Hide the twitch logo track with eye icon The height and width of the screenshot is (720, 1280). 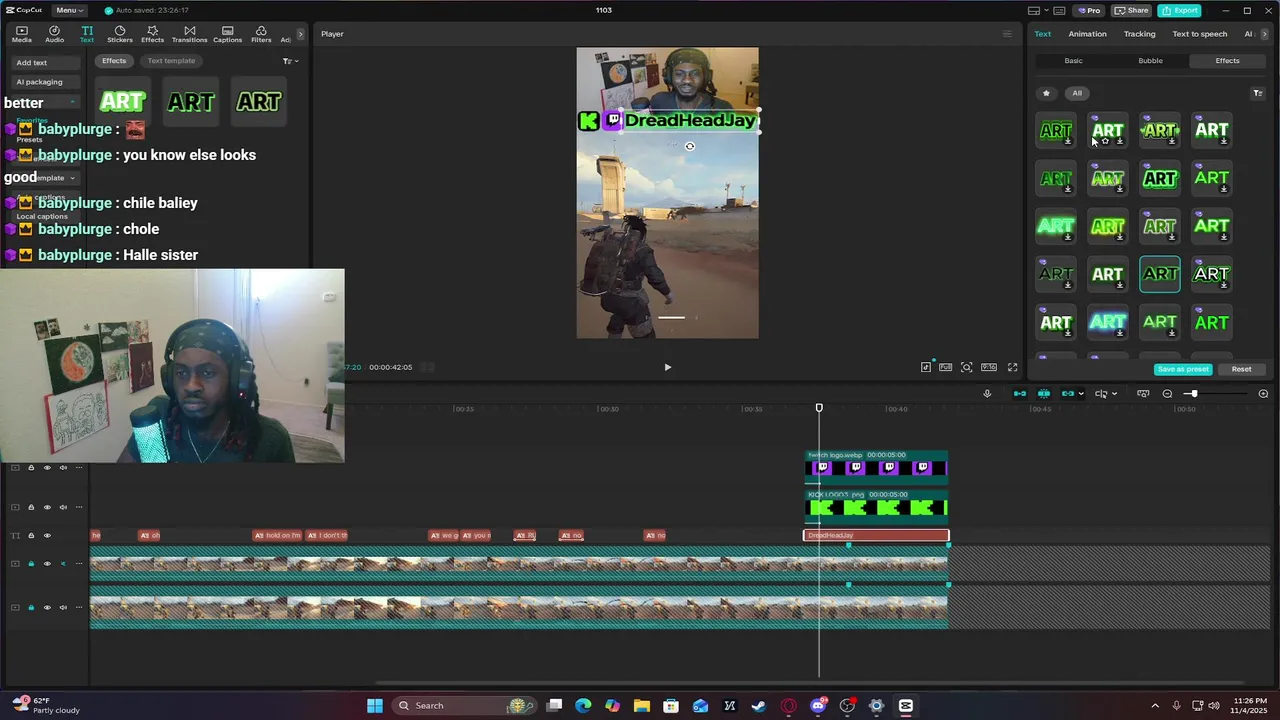point(47,468)
